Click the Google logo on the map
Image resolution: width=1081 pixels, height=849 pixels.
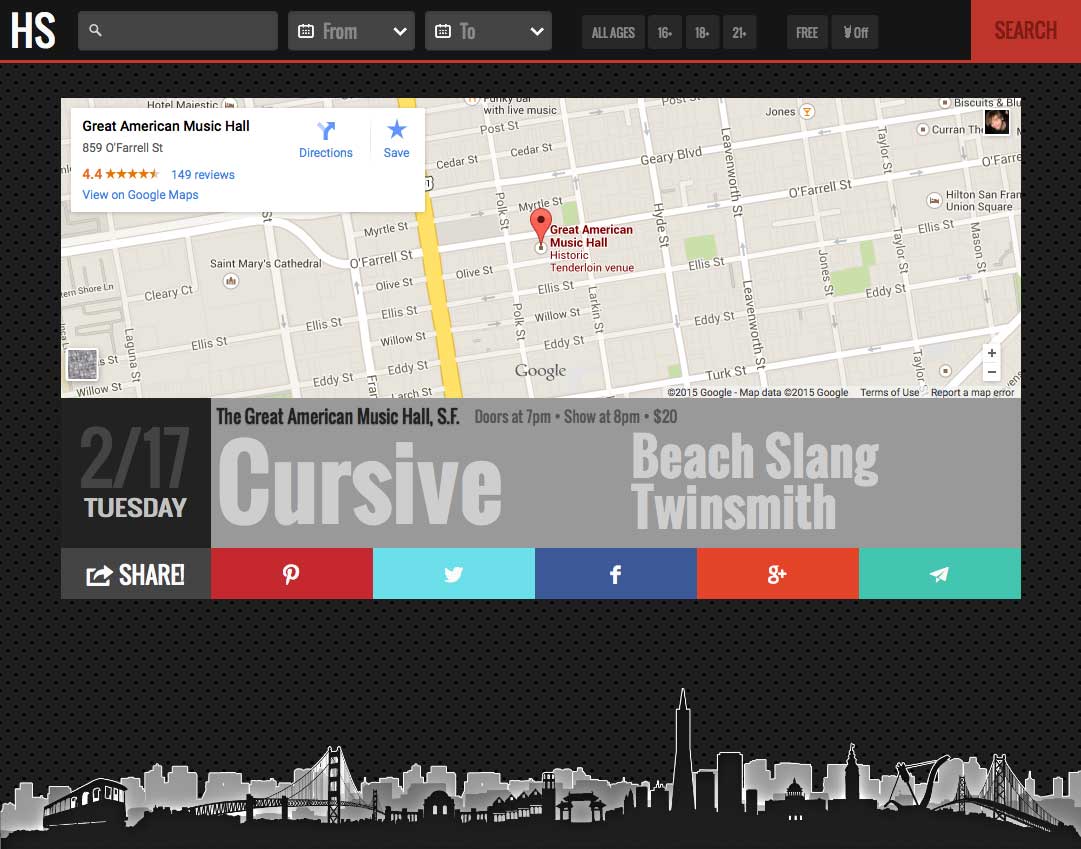tap(540, 371)
